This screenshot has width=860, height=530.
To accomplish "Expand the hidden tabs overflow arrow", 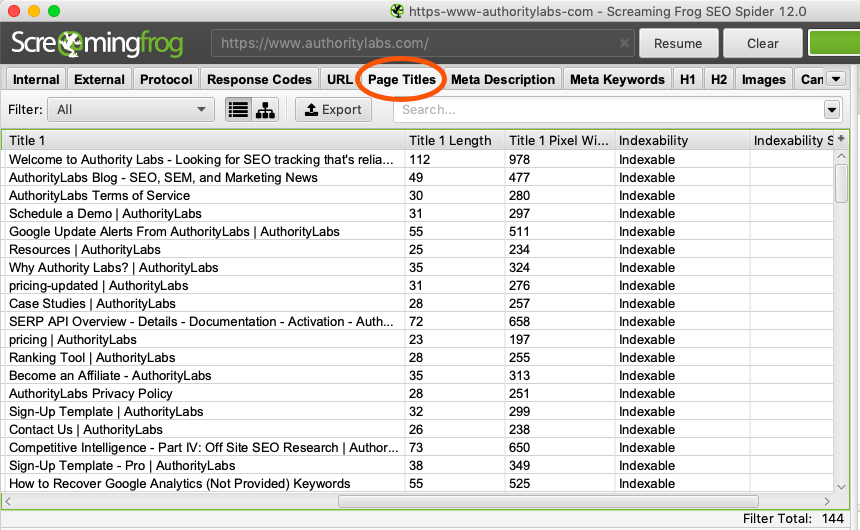I will coord(836,79).
